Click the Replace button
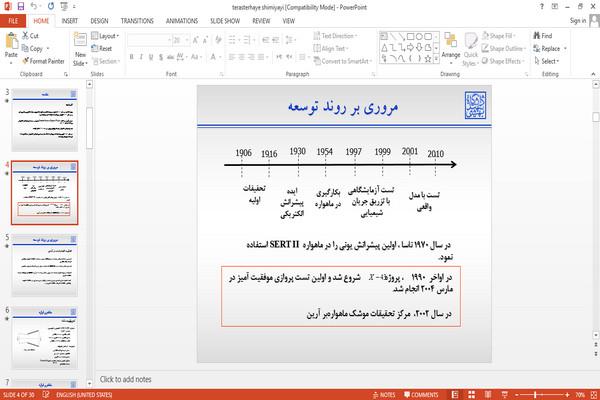Viewport: 600px width, 400px height. 550,49
